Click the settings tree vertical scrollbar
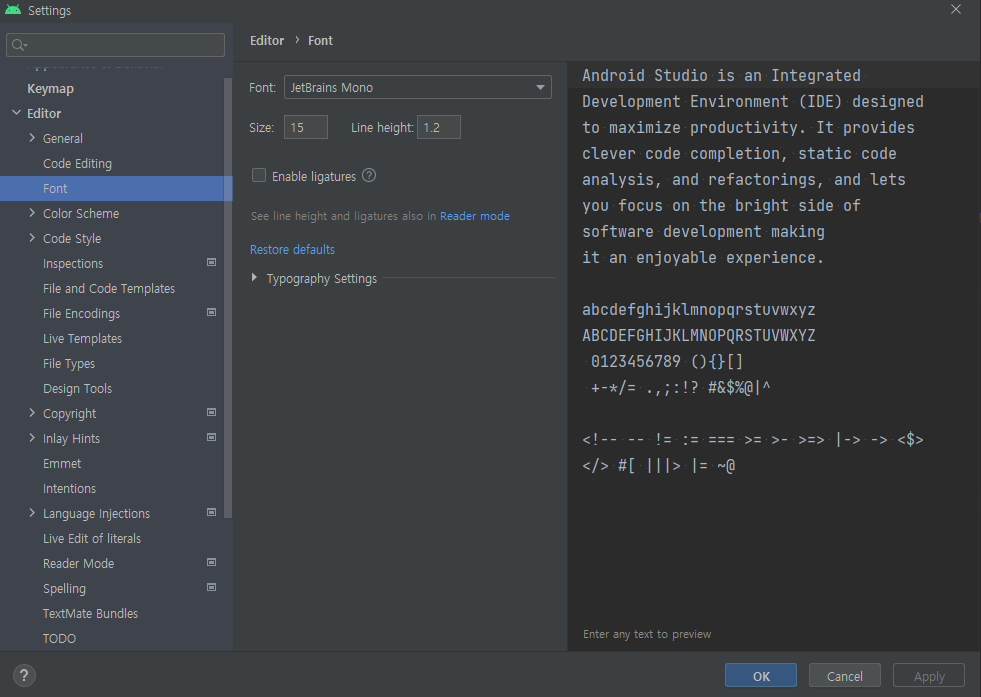 click(x=228, y=298)
